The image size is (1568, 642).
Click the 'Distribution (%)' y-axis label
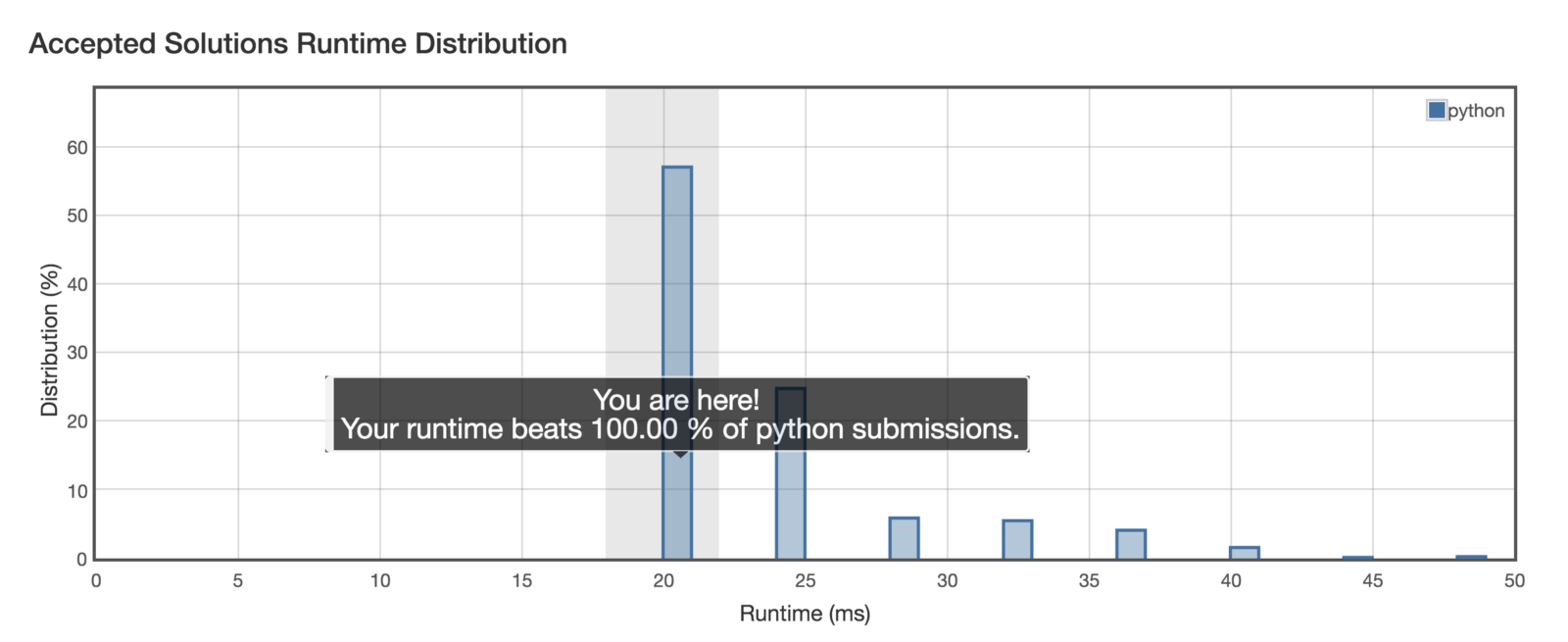(x=50, y=340)
